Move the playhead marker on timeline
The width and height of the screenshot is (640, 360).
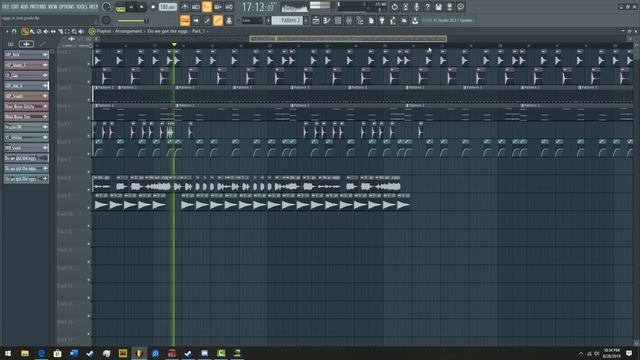(x=174, y=44)
